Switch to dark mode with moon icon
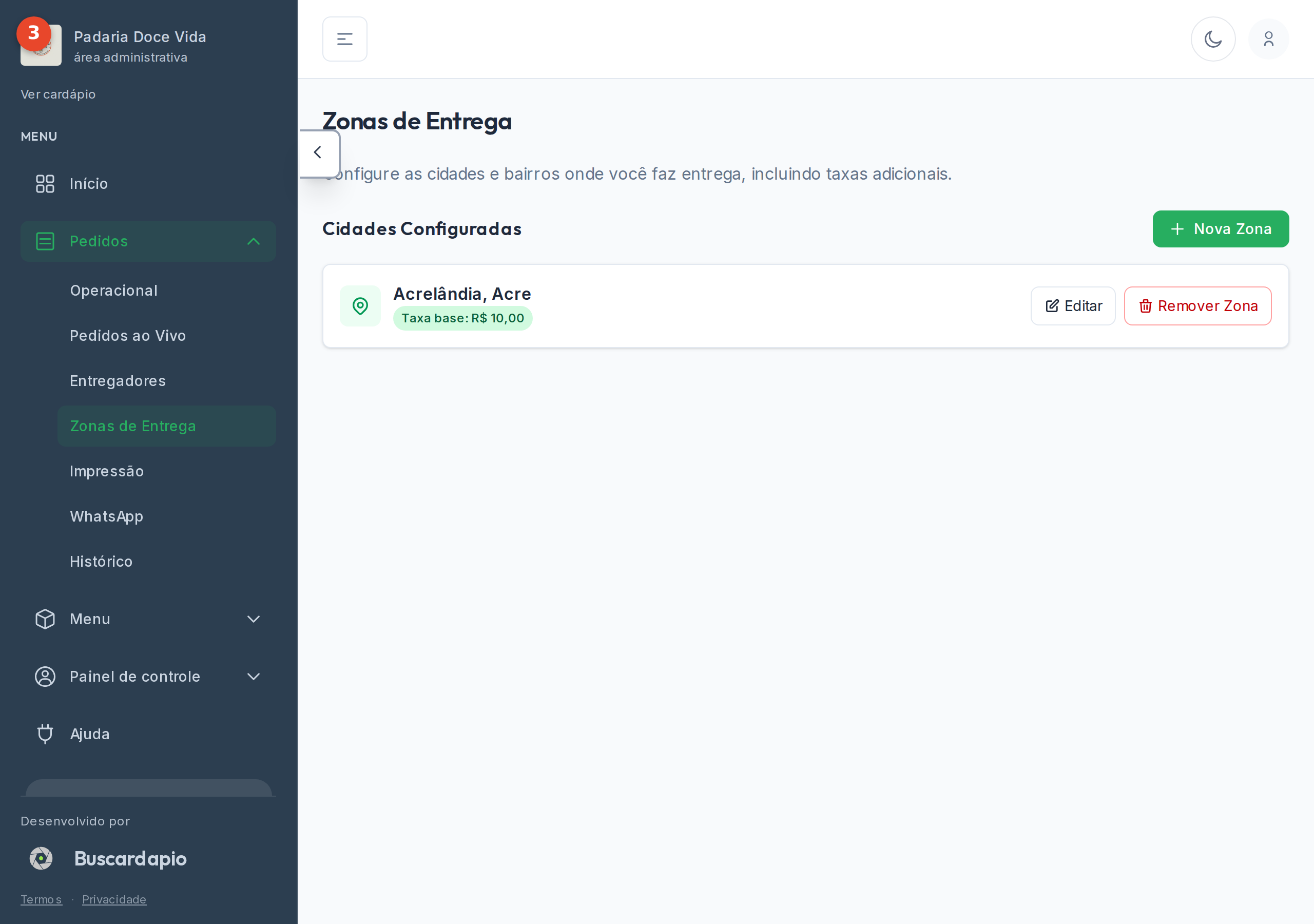The width and height of the screenshot is (1314, 924). click(x=1213, y=39)
